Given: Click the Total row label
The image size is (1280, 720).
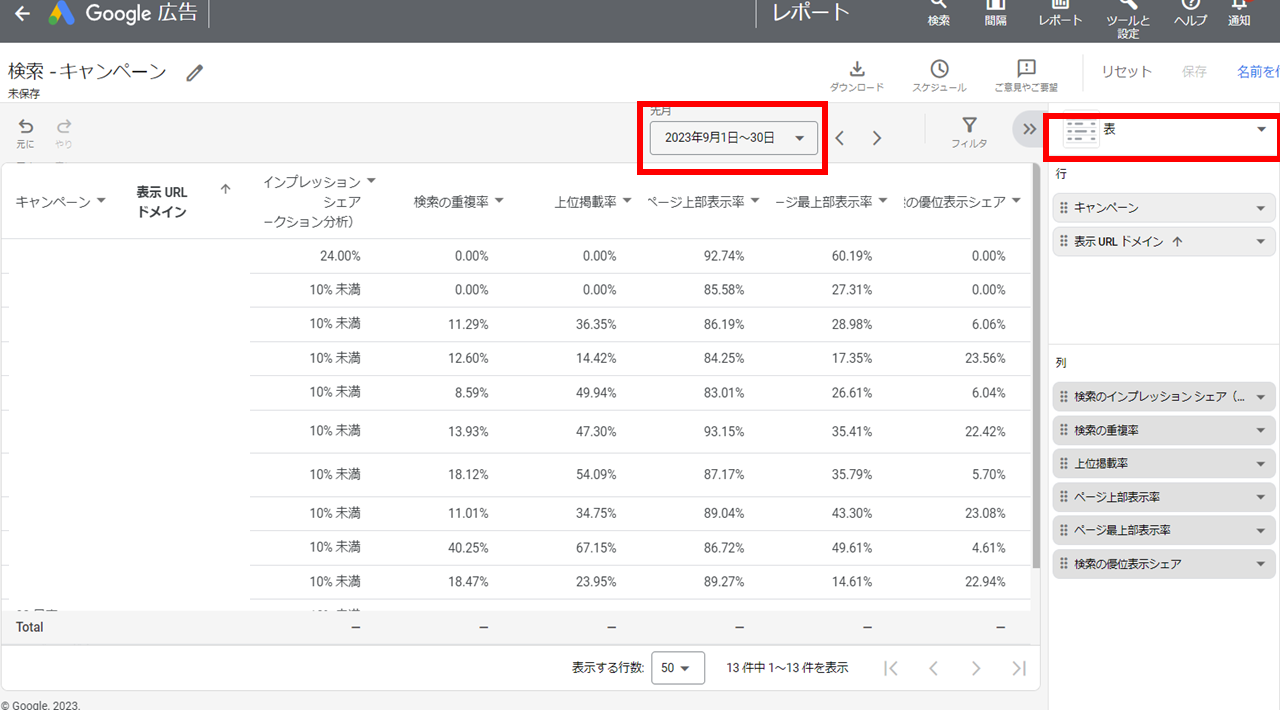Looking at the screenshot, I should point(30,627).
